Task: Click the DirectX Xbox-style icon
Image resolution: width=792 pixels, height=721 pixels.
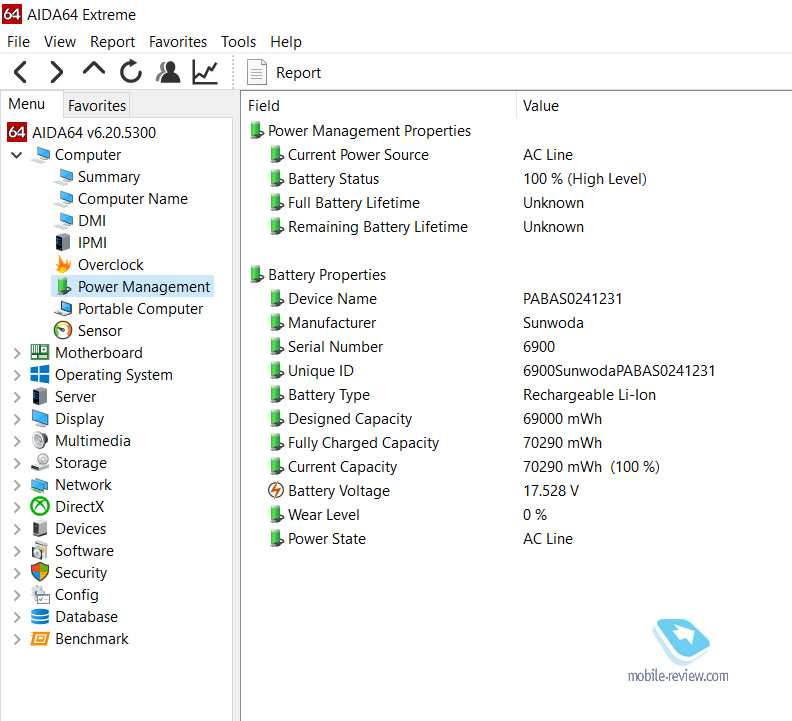Action: click(40, 506)
